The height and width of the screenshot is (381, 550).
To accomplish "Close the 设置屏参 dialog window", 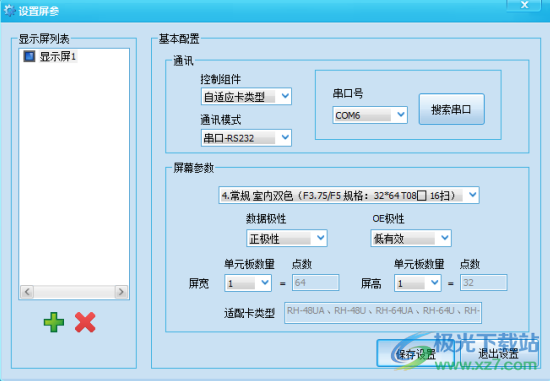I will click(524, 5).
